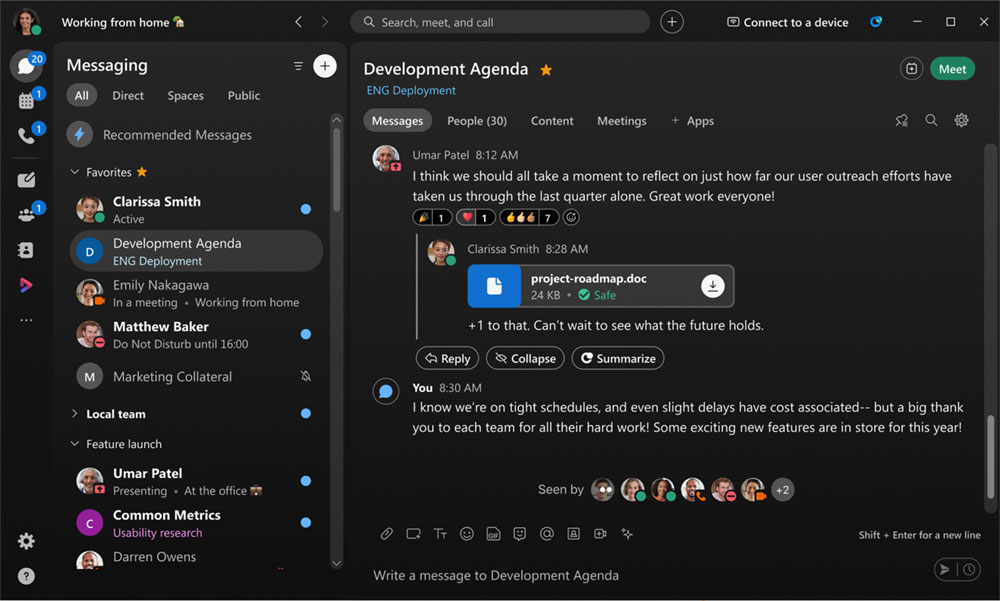Download the project-roadmap.doc file

click(x=712, y=286)
